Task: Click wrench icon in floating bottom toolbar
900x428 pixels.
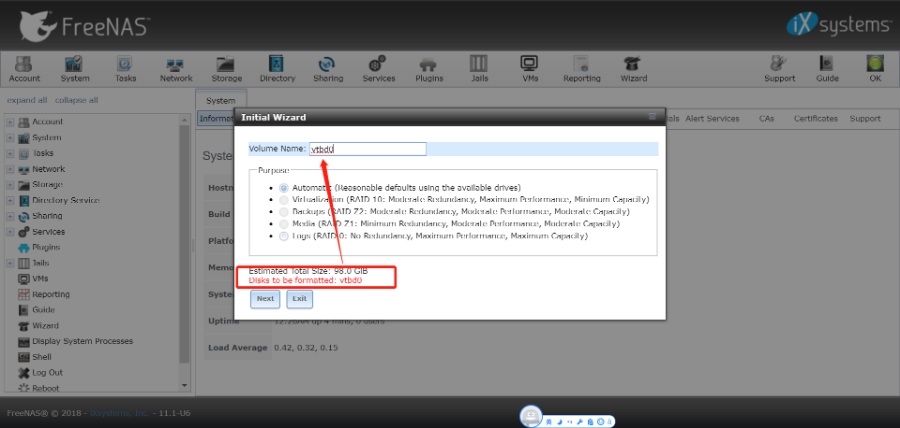Action: tap(580, 422)
